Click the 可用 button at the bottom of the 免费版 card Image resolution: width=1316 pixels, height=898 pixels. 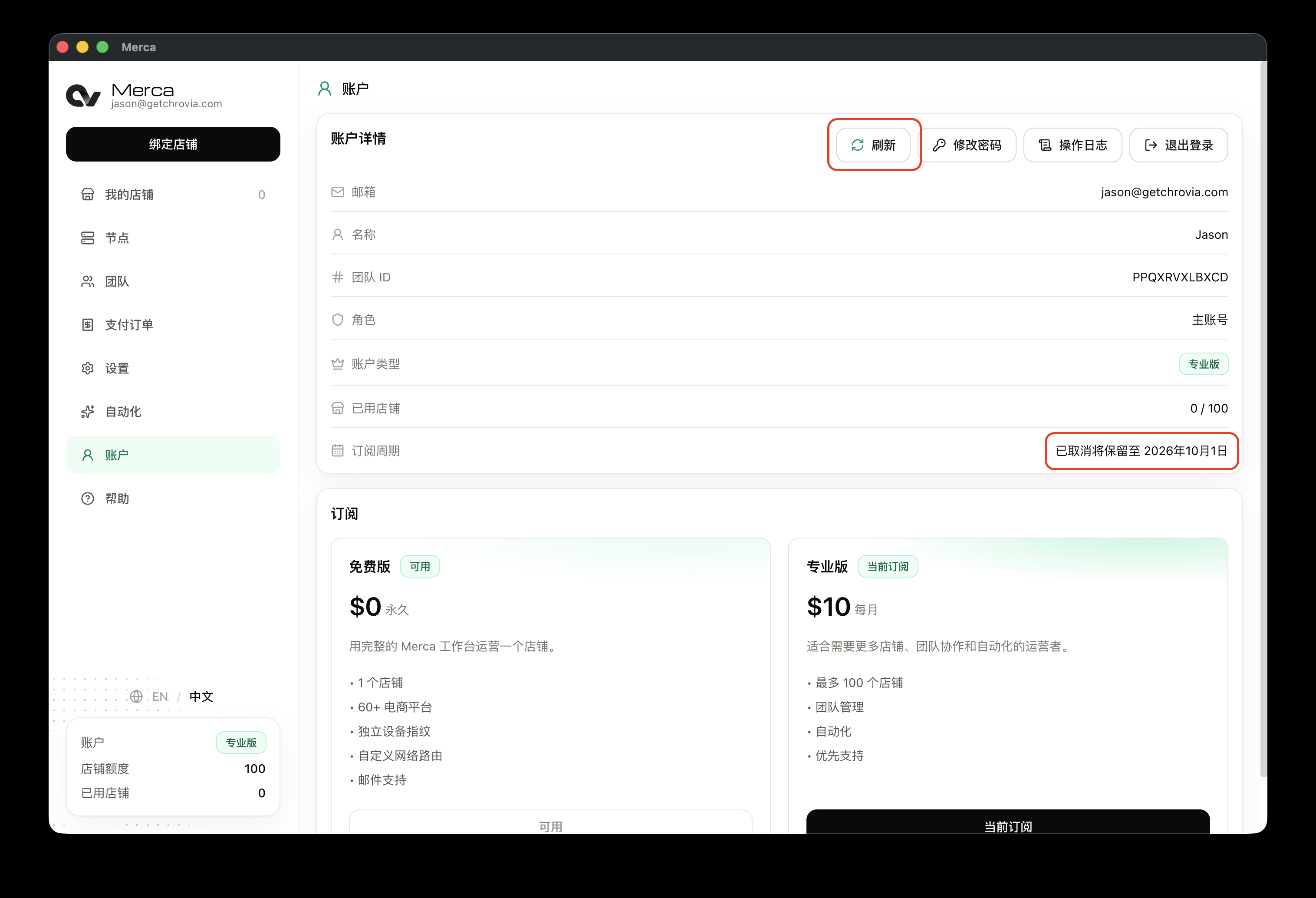[x=550, y=822]
